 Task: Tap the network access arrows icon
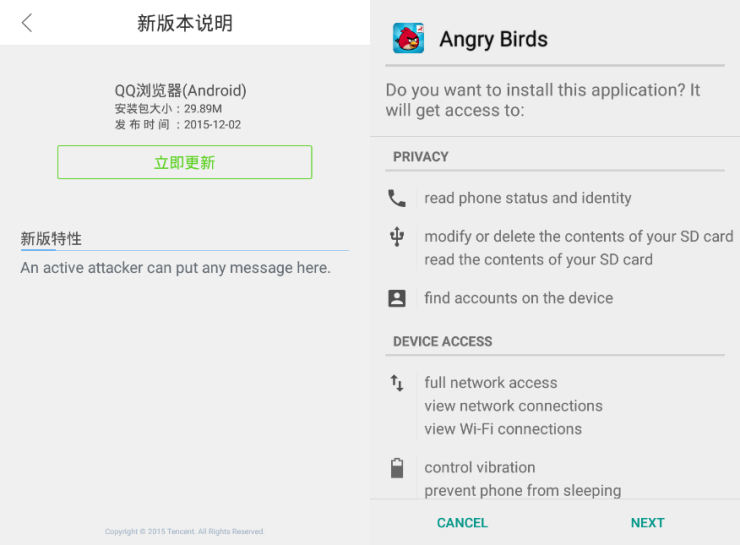tap(397, 383)
